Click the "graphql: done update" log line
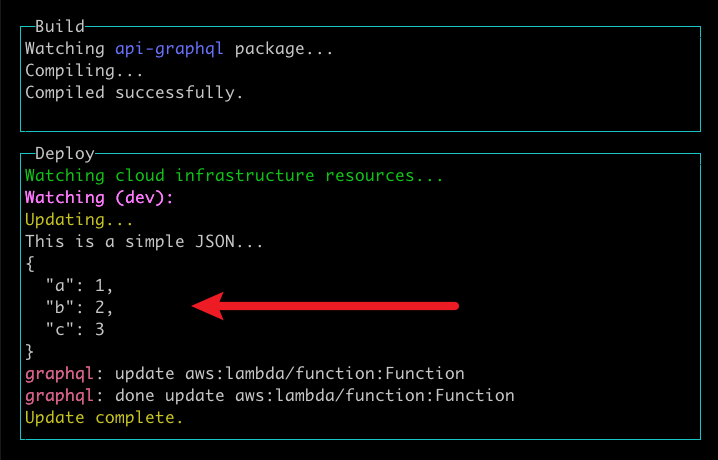718x460 pixels. [269, 395]
